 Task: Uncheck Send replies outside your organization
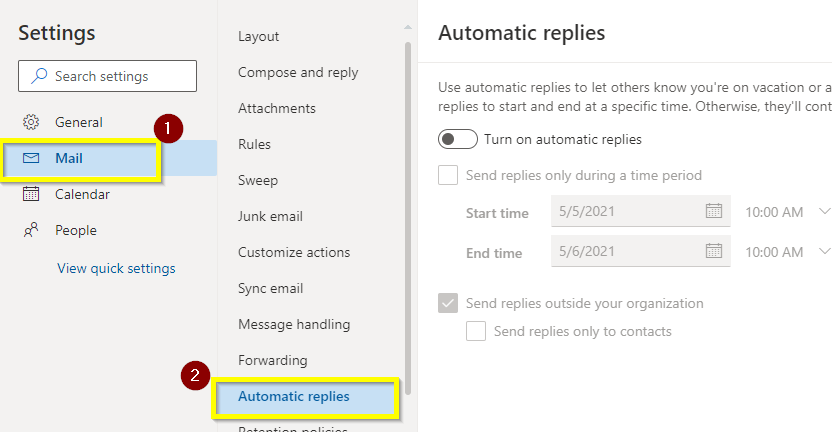[448, 303]
